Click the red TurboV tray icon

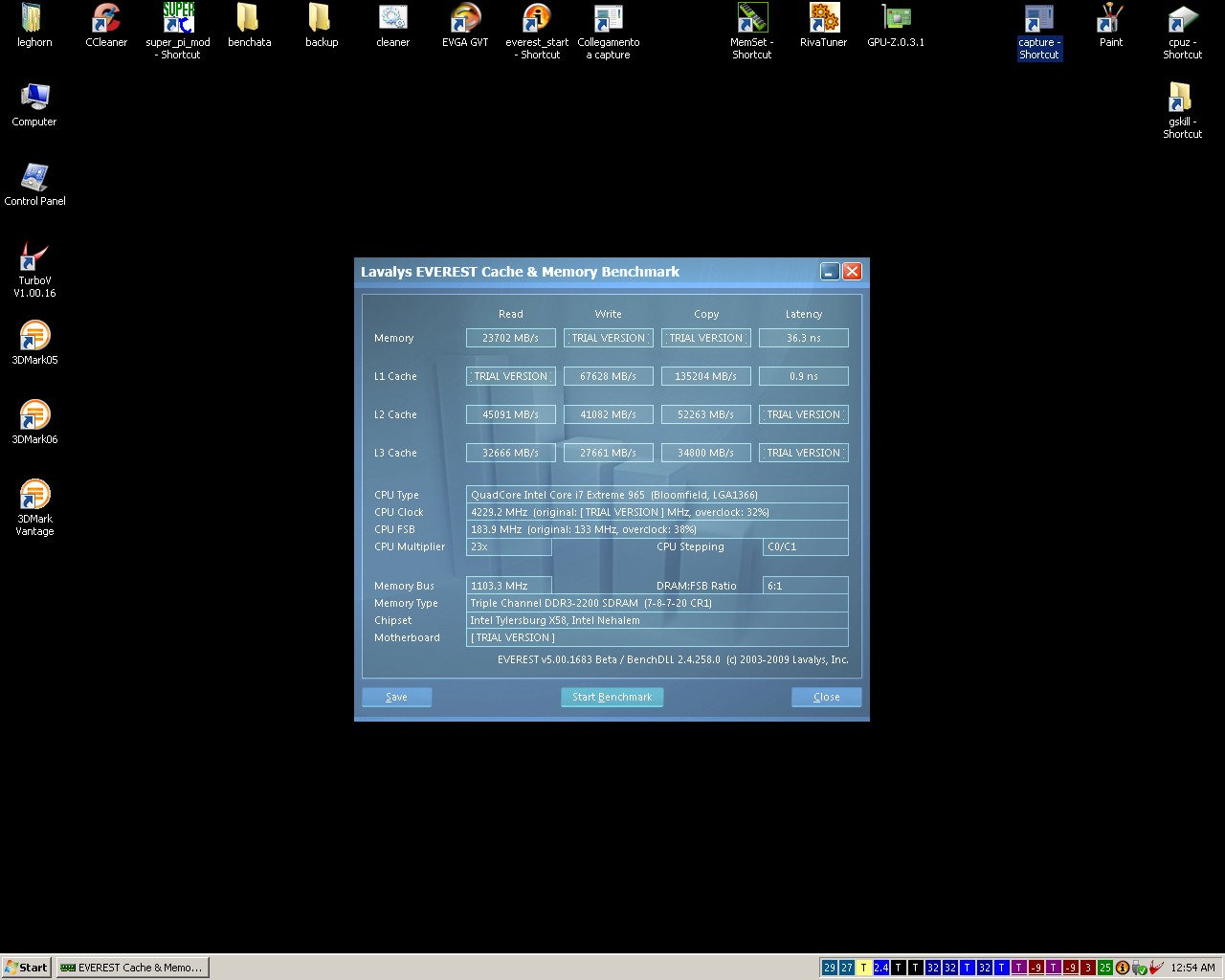(1156, 968)
